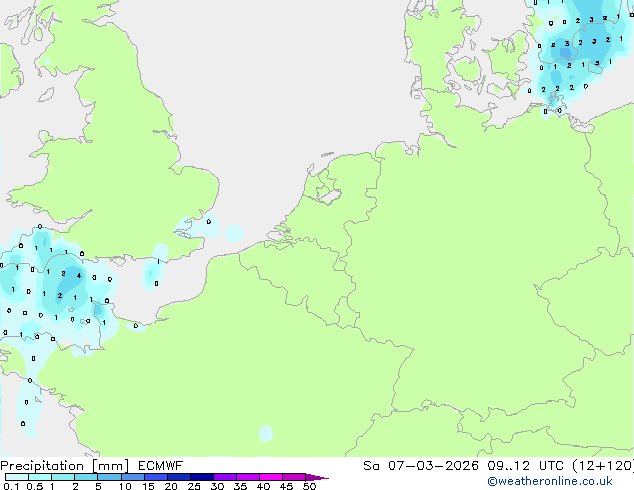Click the purple above-50 arrow on the legend
Image resolution: width=634 pixels, height=490 pixels.
(317, 477)
